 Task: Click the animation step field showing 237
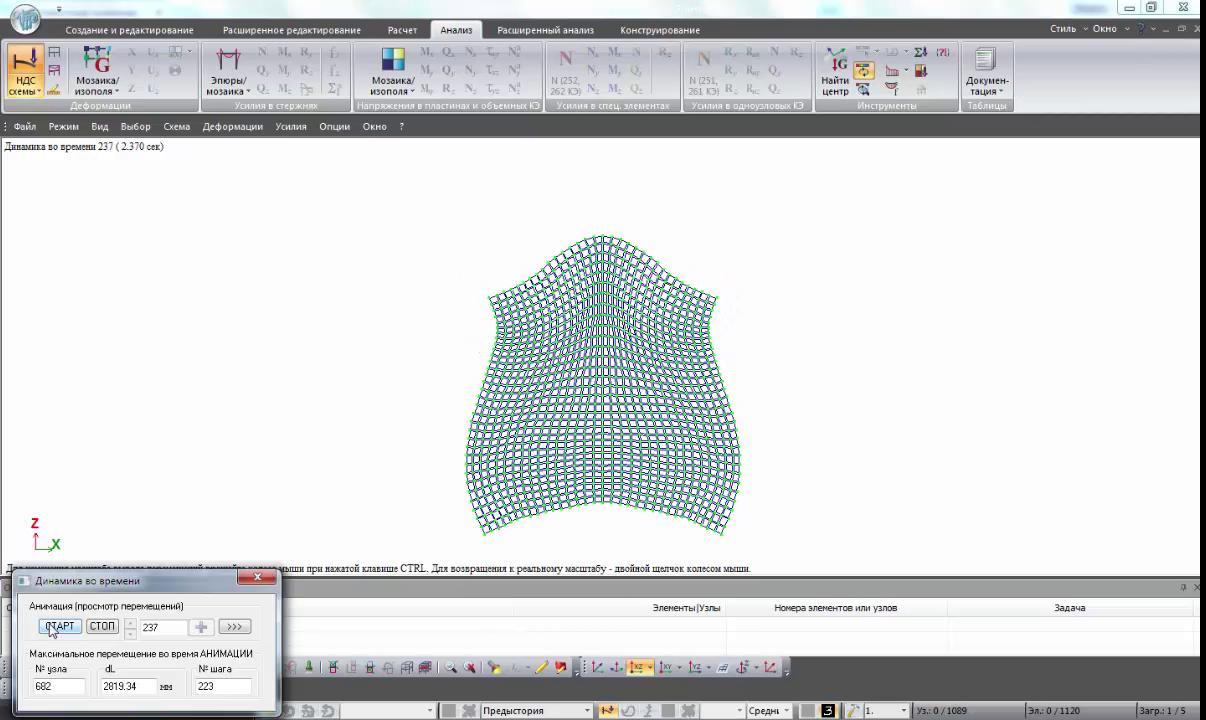tap(162, 627)
